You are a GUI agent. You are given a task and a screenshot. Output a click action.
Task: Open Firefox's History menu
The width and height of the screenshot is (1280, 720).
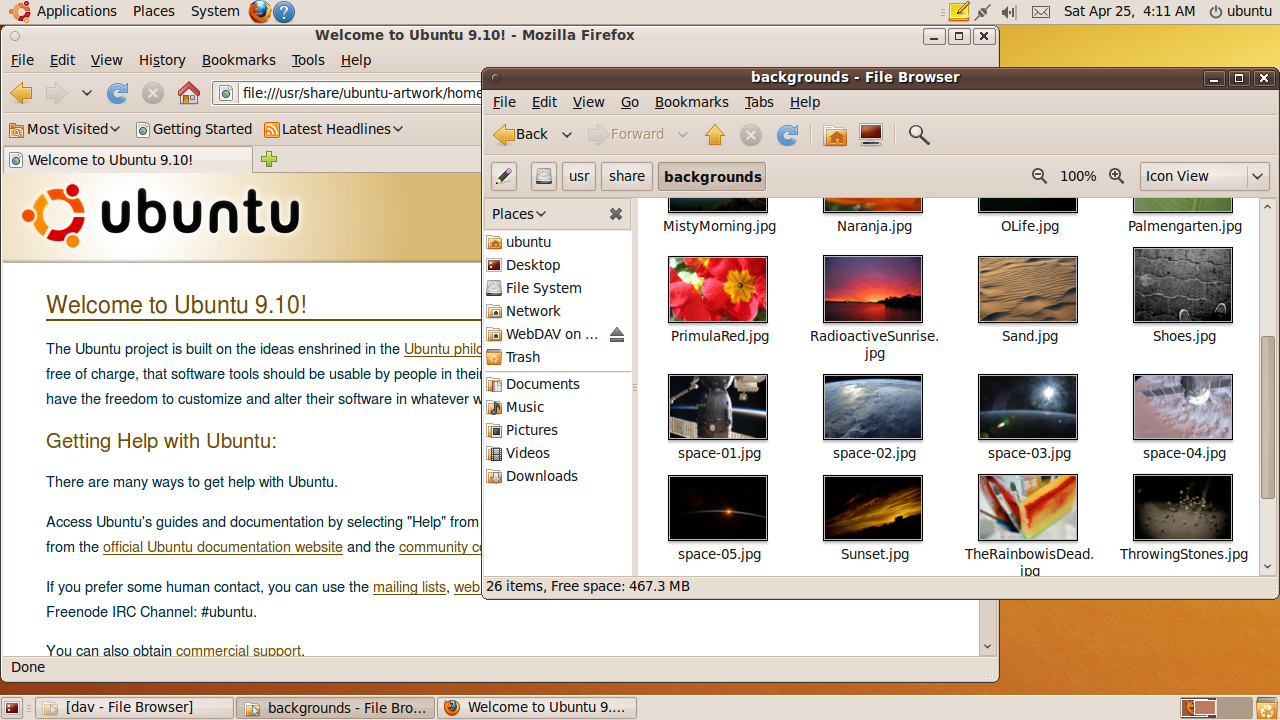162,60
